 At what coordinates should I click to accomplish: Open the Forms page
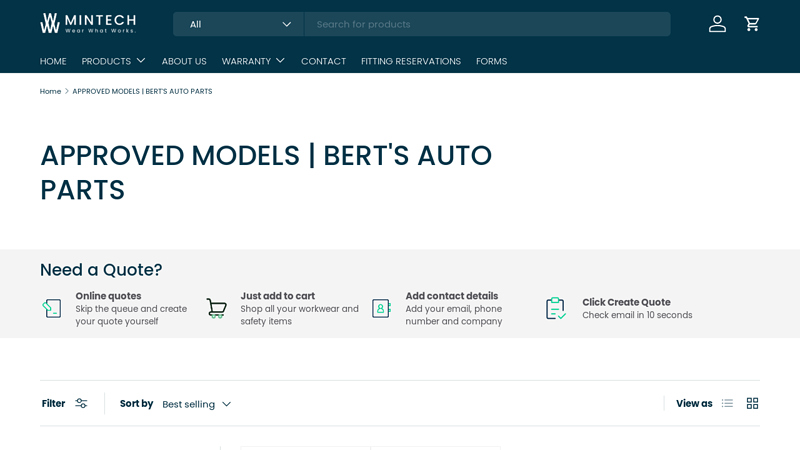click(x=491, y=61)
